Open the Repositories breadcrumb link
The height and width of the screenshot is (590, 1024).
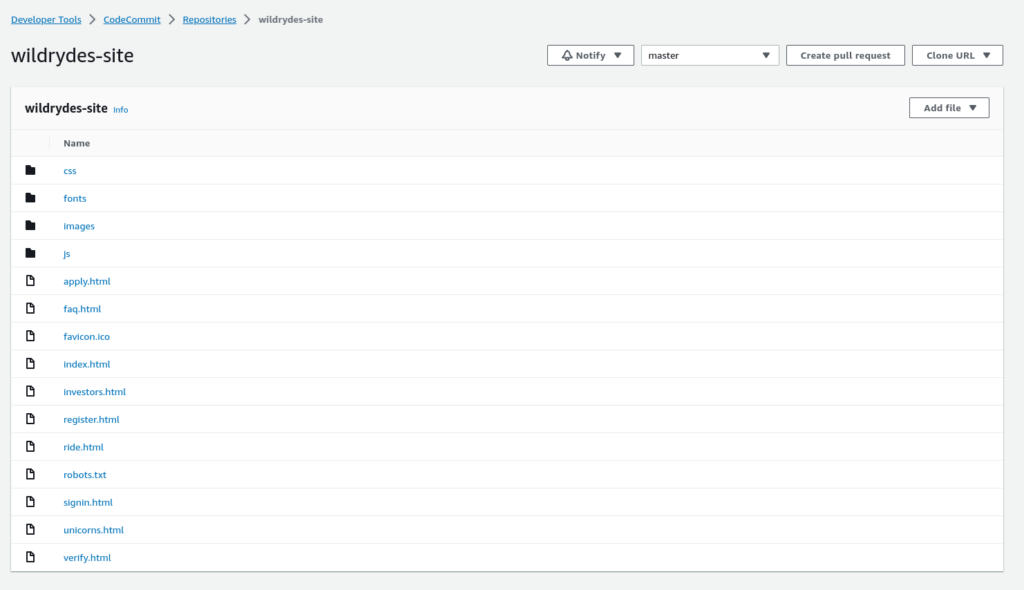(x=210, y=20)
